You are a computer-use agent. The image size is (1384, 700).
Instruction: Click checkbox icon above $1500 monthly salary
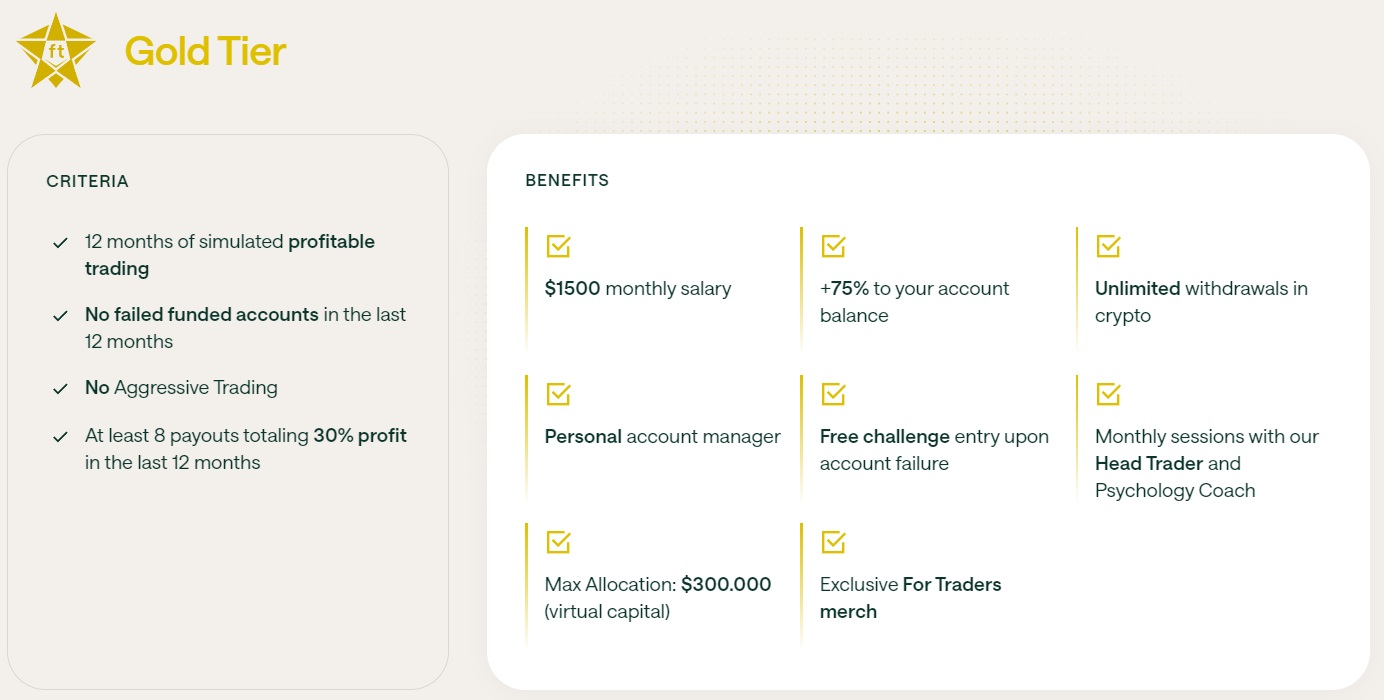[558, 246]
